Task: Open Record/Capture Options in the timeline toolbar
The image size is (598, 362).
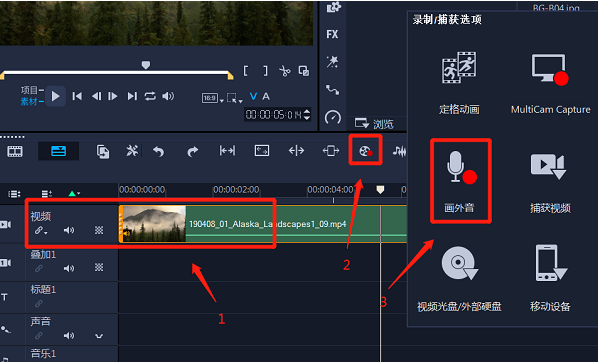Action: coord(365,151)
